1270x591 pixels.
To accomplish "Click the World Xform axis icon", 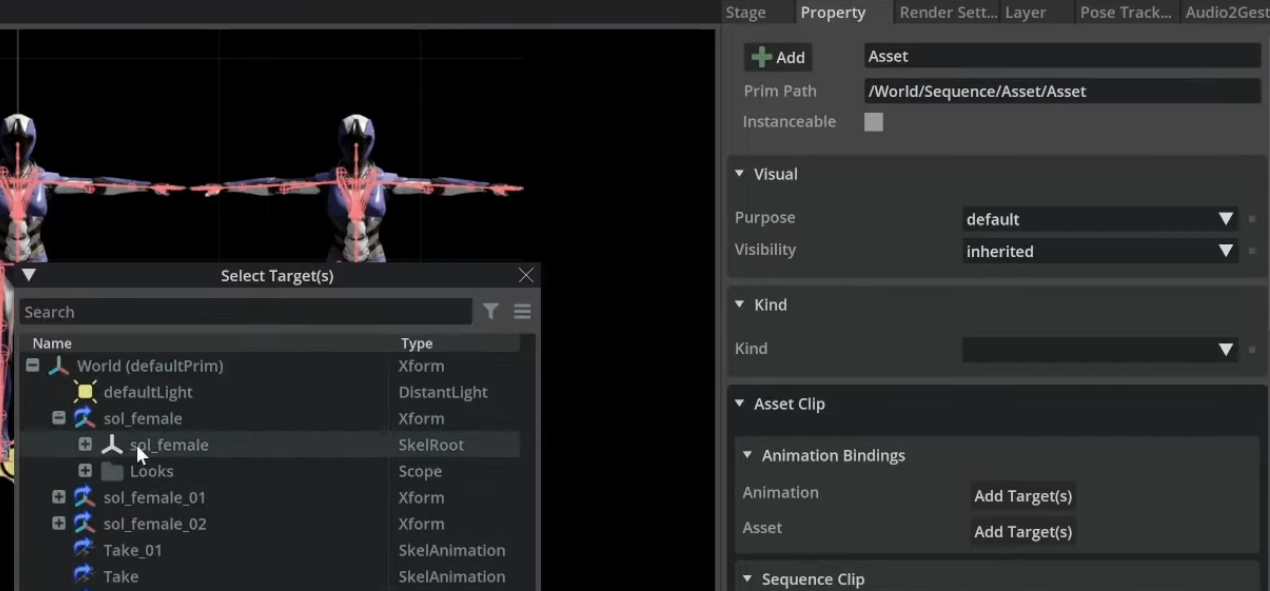I will pyautogui.click(x=59, y=366).
